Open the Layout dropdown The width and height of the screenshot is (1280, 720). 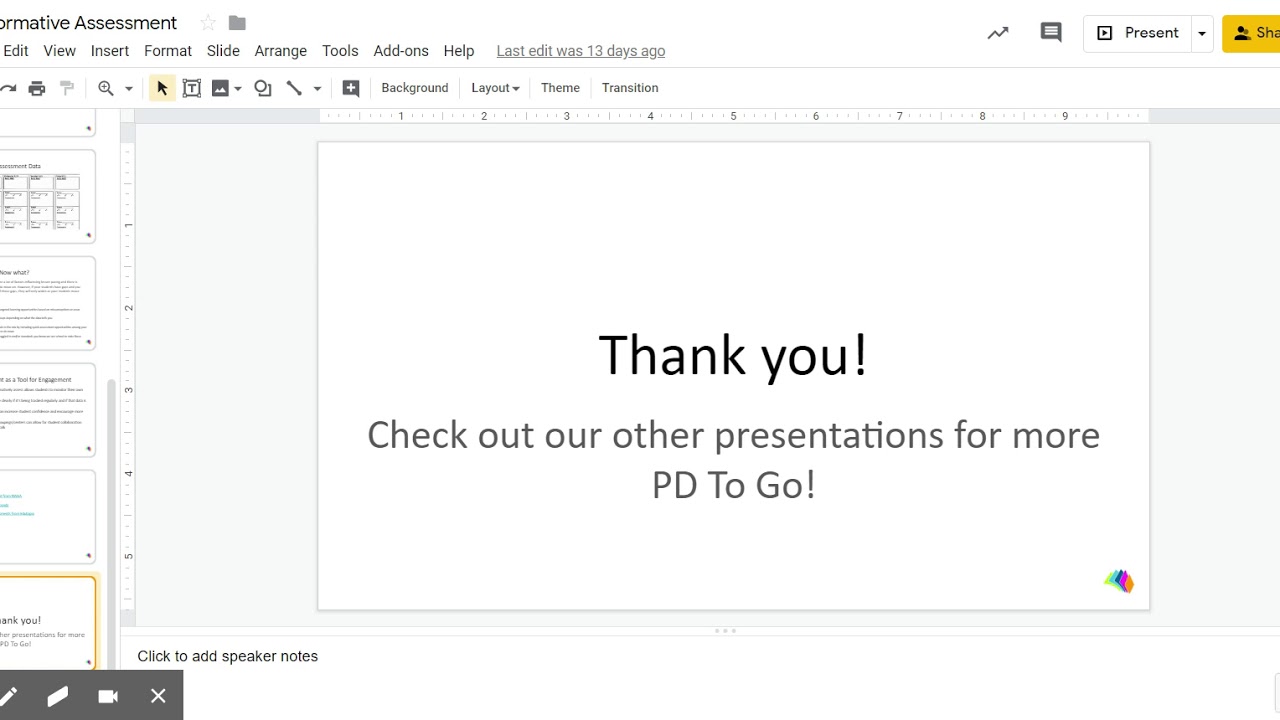pos(495,88)
